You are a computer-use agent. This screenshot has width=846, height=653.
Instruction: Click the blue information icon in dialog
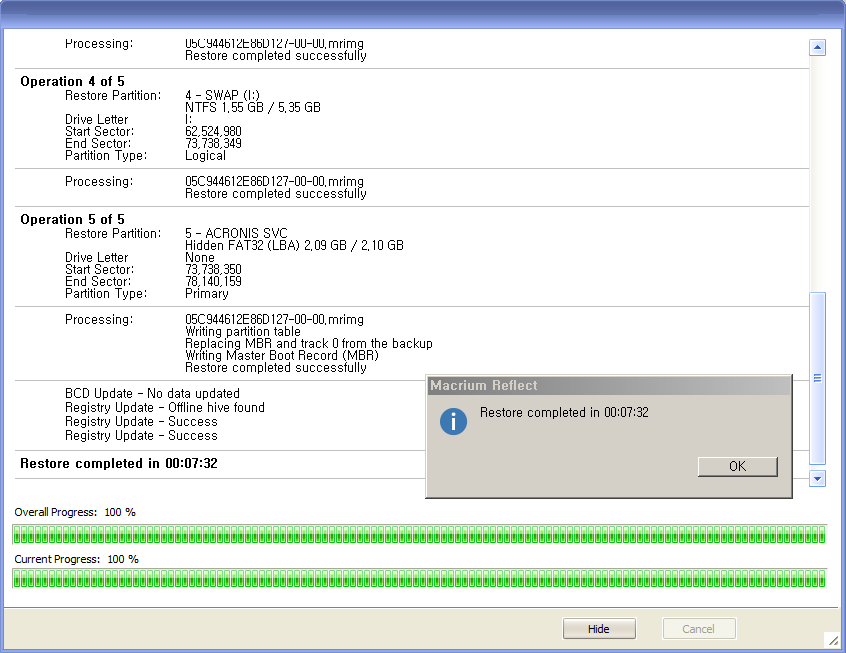coord(453,421)
